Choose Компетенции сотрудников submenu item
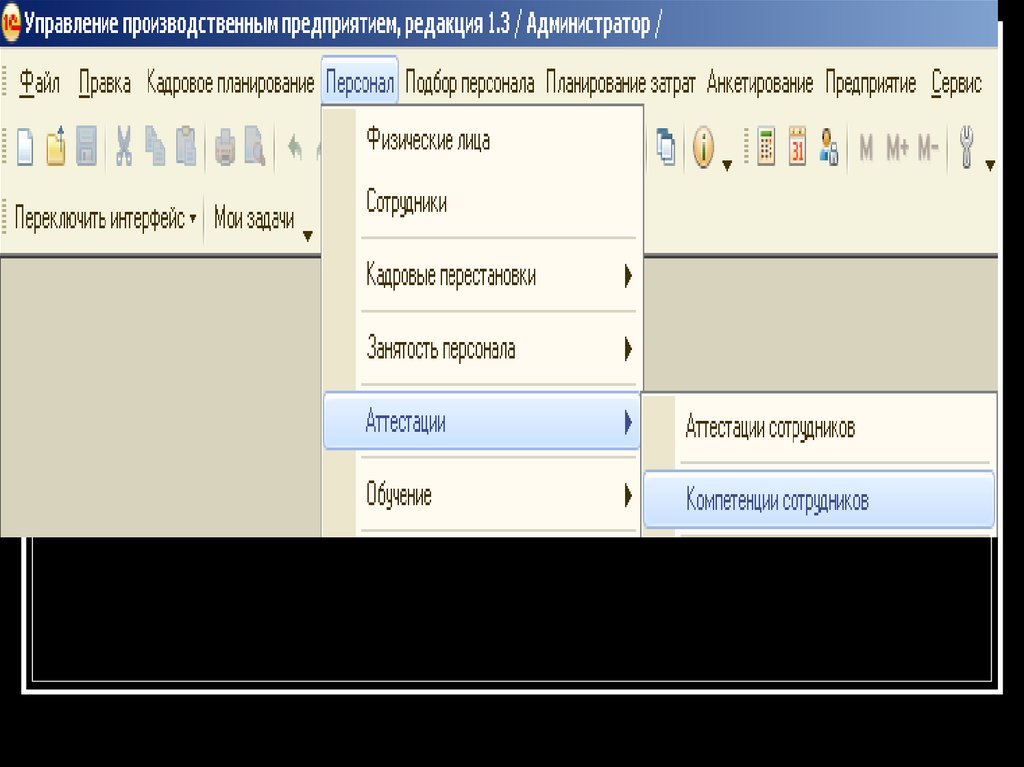Image resolution: width=1024 pixels, height=767 pixels. [819, 500]
